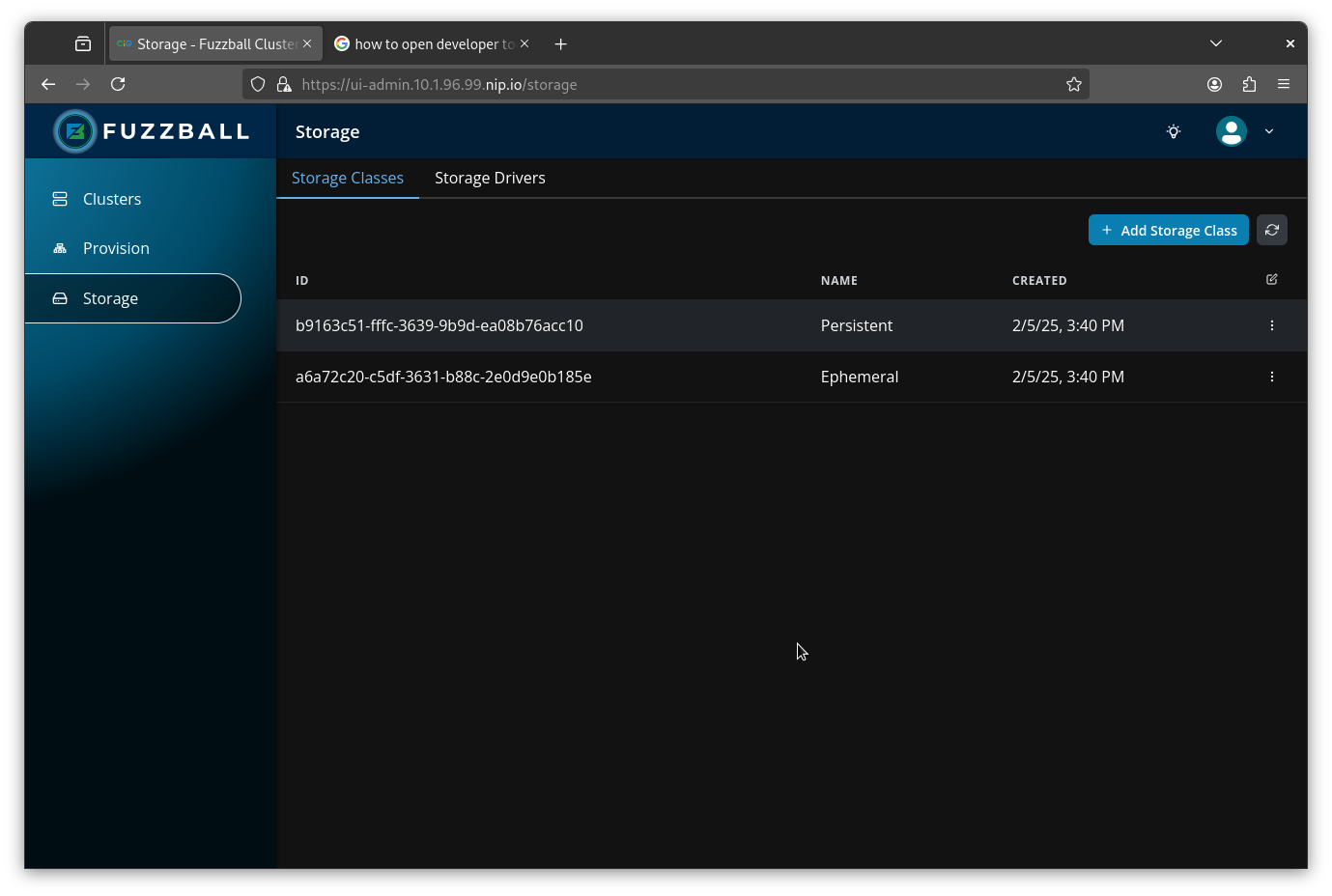Click the browser forward arrow
Screen dimensions: 1332x896
[x=83, y=84]
